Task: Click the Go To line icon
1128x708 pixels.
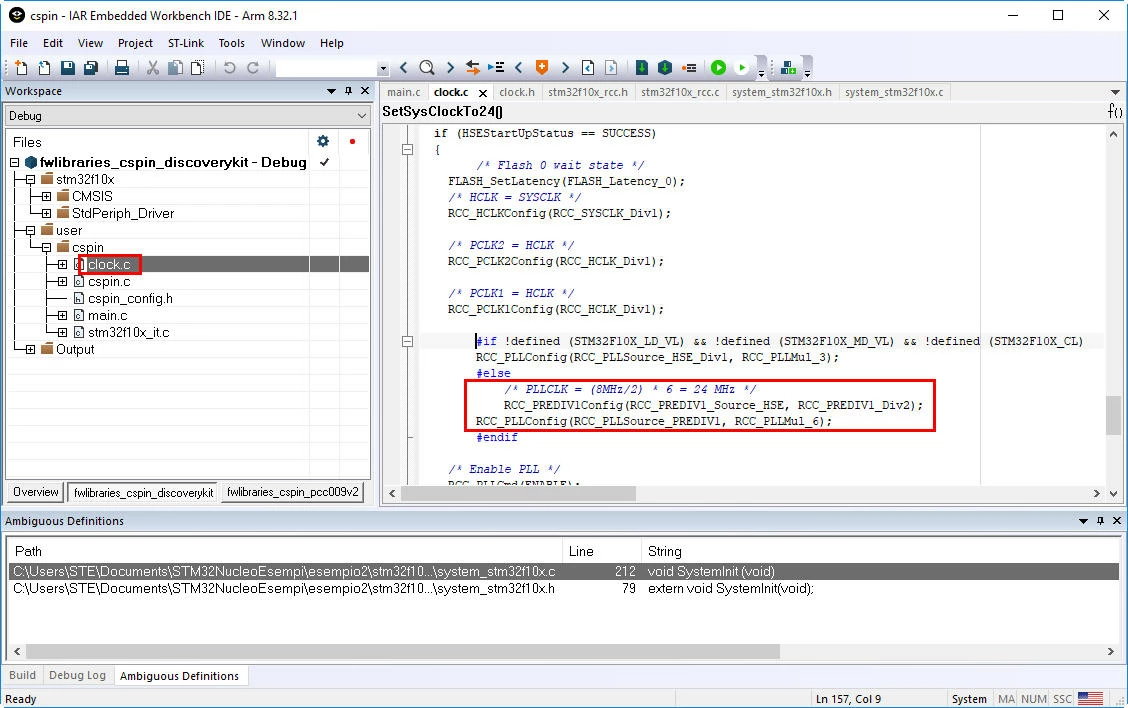Action: coord(496,68)
